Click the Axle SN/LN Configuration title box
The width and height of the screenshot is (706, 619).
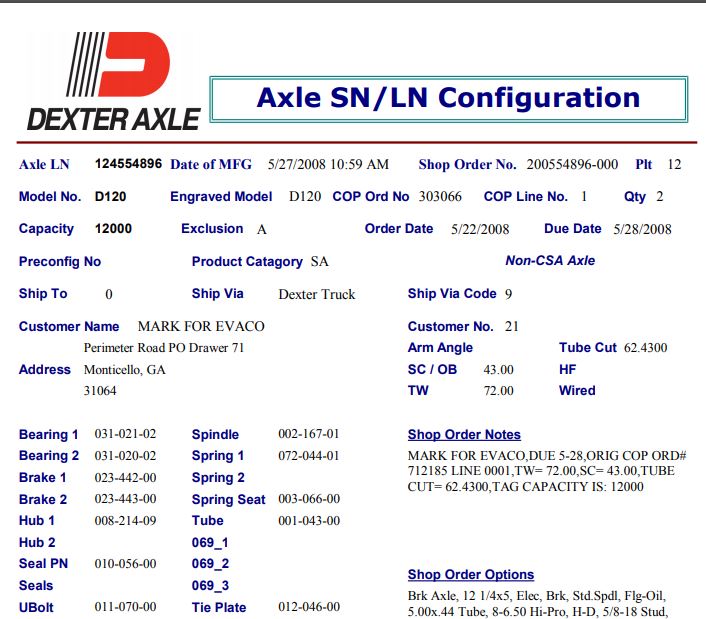pyautogui.click(x=448, y=99)
